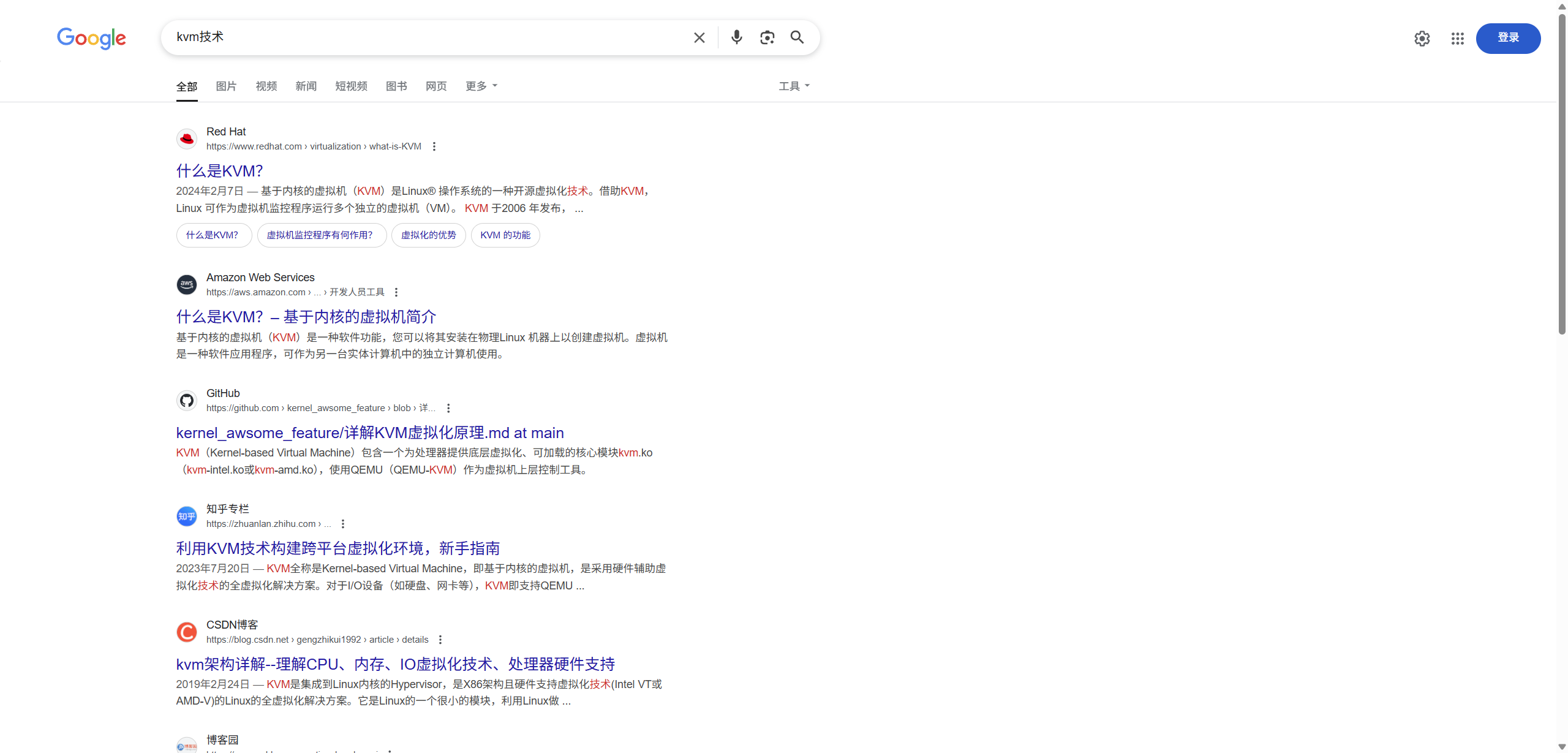Focus the search field containing kvm技术
This screenshot has height=753, width=1568.
click(429, 37)
